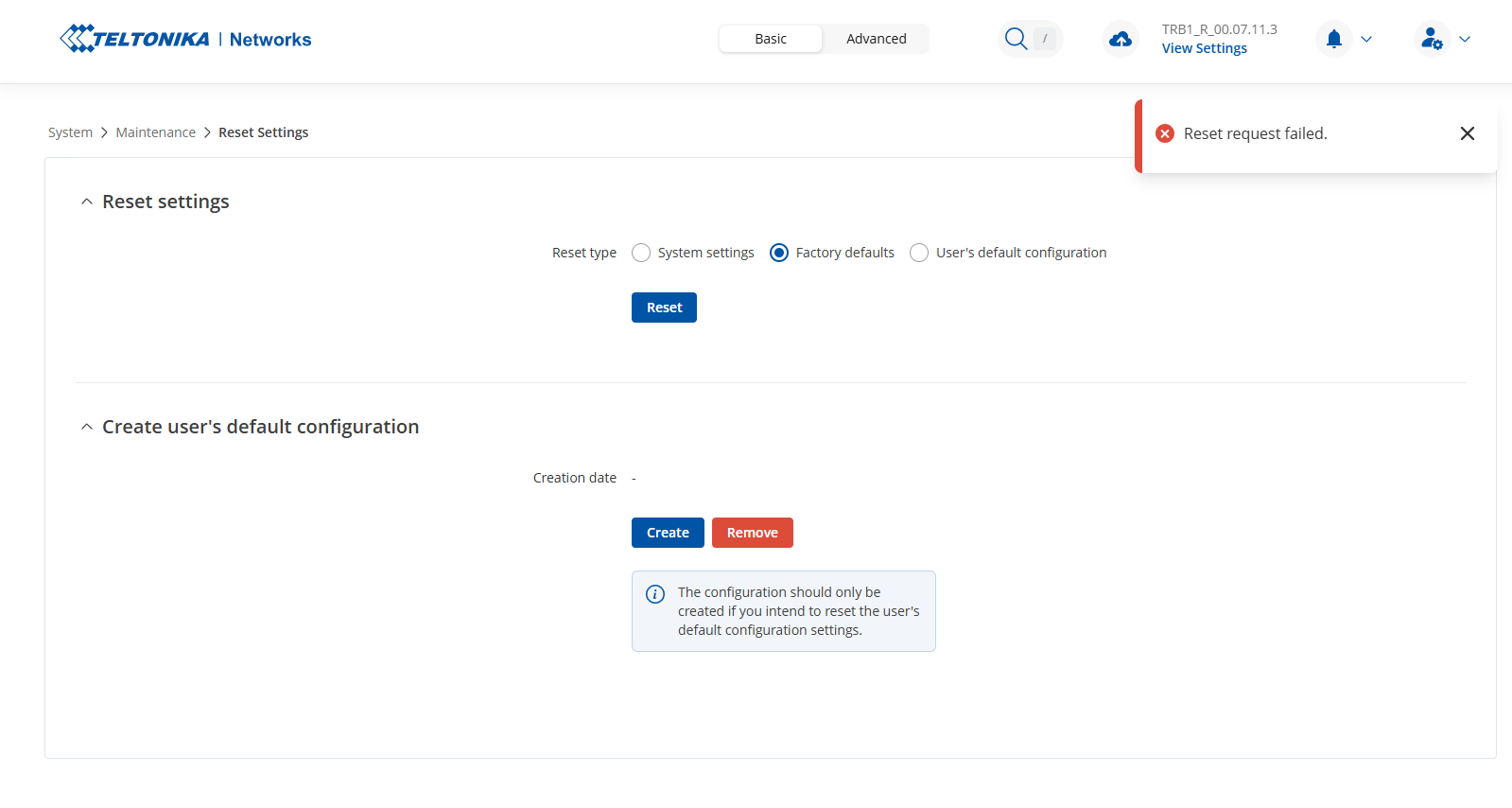Click the cloud firmware update icon
The image size is (1512, 808).
tap(1121, 39)
